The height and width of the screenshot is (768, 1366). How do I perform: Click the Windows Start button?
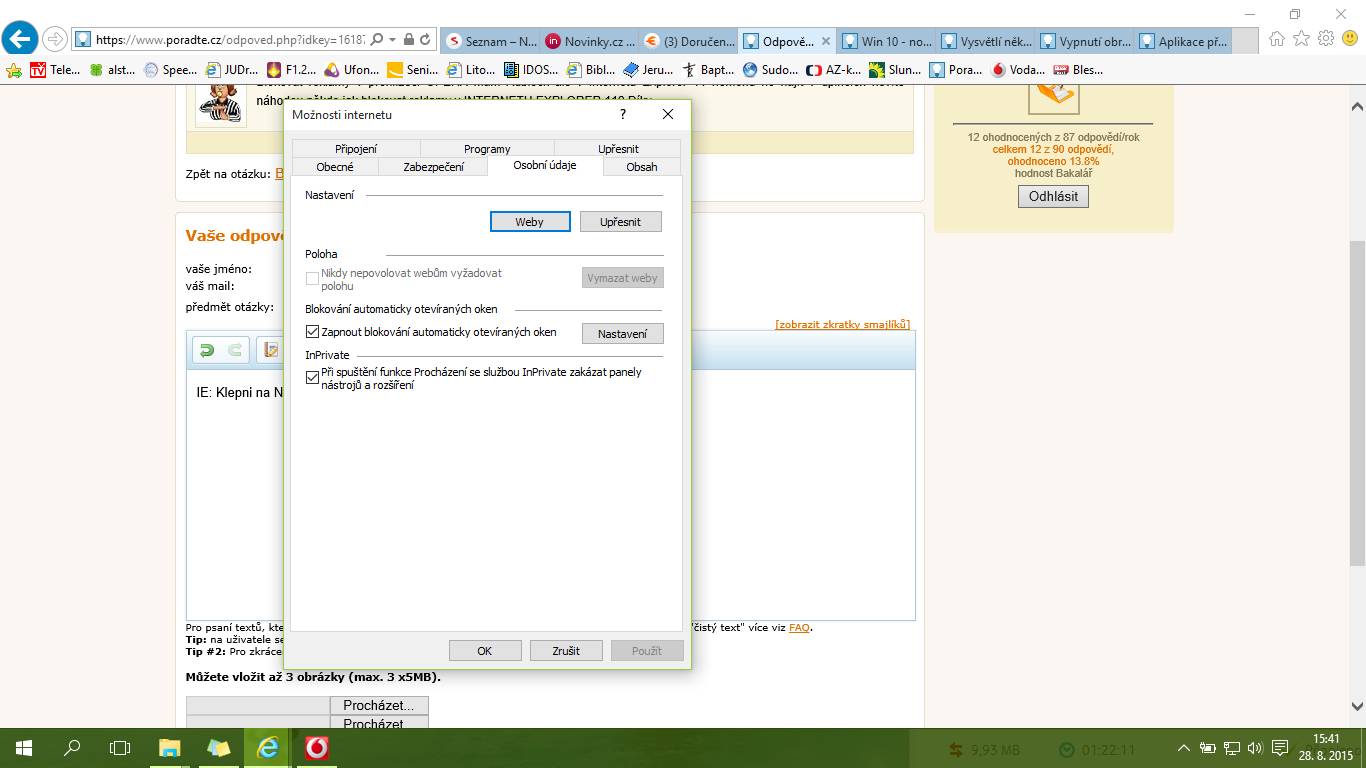24,748
